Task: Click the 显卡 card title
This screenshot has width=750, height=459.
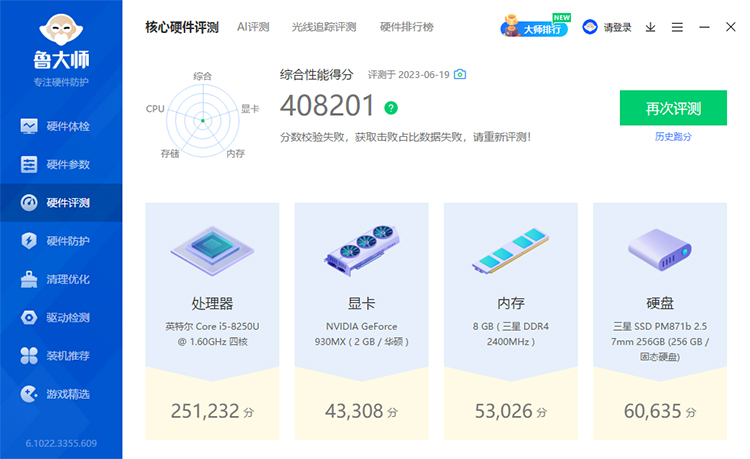Action: [x=362, y=303]
